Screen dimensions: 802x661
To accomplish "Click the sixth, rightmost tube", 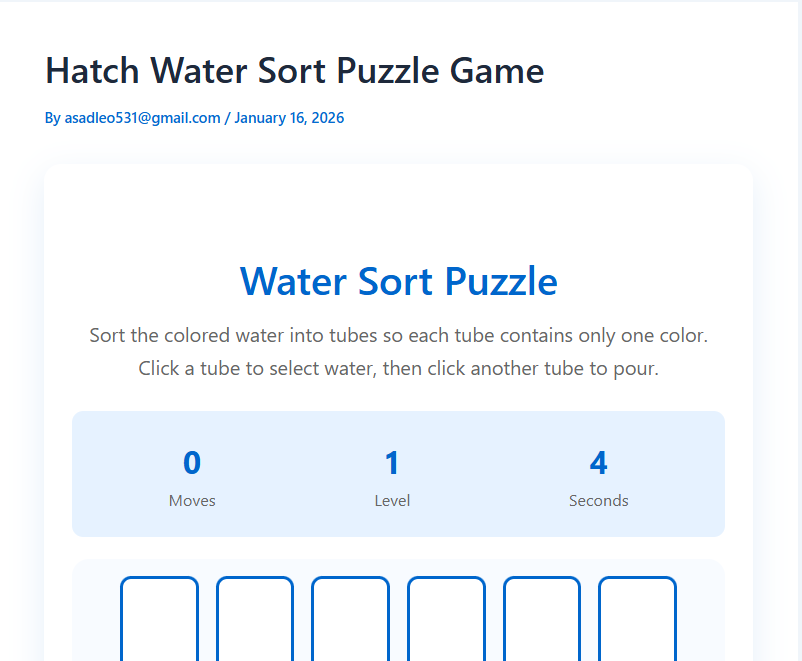I will (637, 618).
